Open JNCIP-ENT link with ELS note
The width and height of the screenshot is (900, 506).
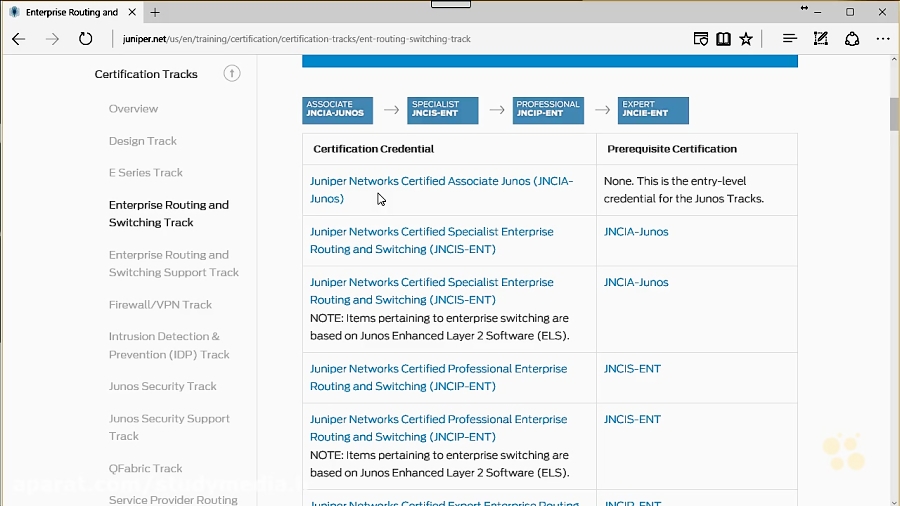coord(439,428)
